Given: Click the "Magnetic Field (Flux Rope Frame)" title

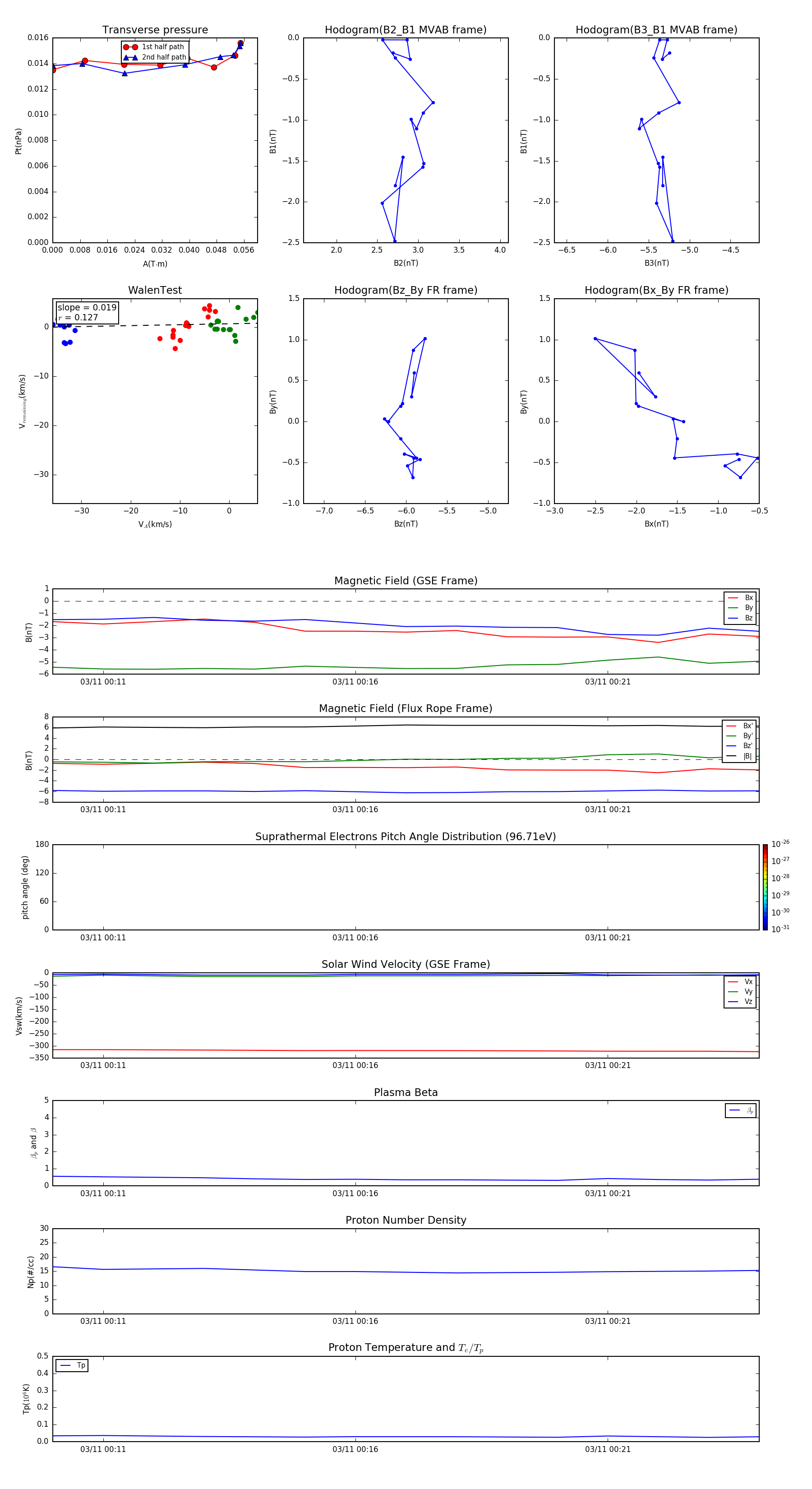Looking at the screenshot, I should pos(406,709).
